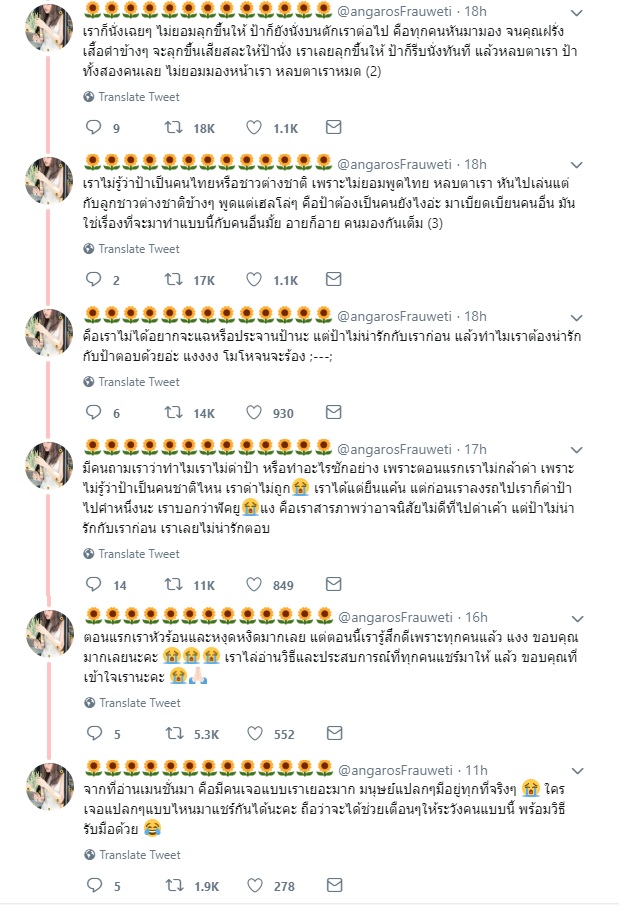Retweet the tweet showing 18K retweets
The width and height of the screenshot is (624, 922).
point(173,127)
